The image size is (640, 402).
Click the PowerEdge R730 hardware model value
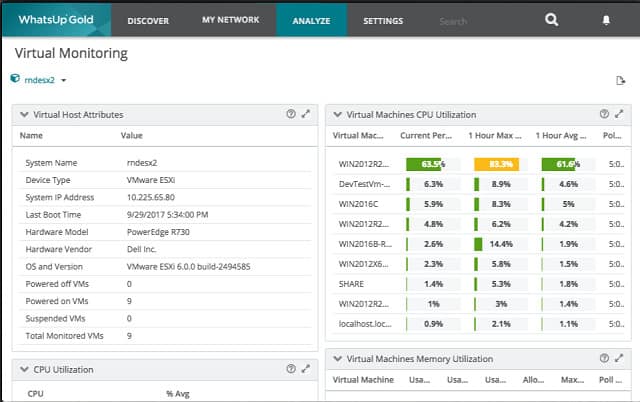click(x=158, y=232)
